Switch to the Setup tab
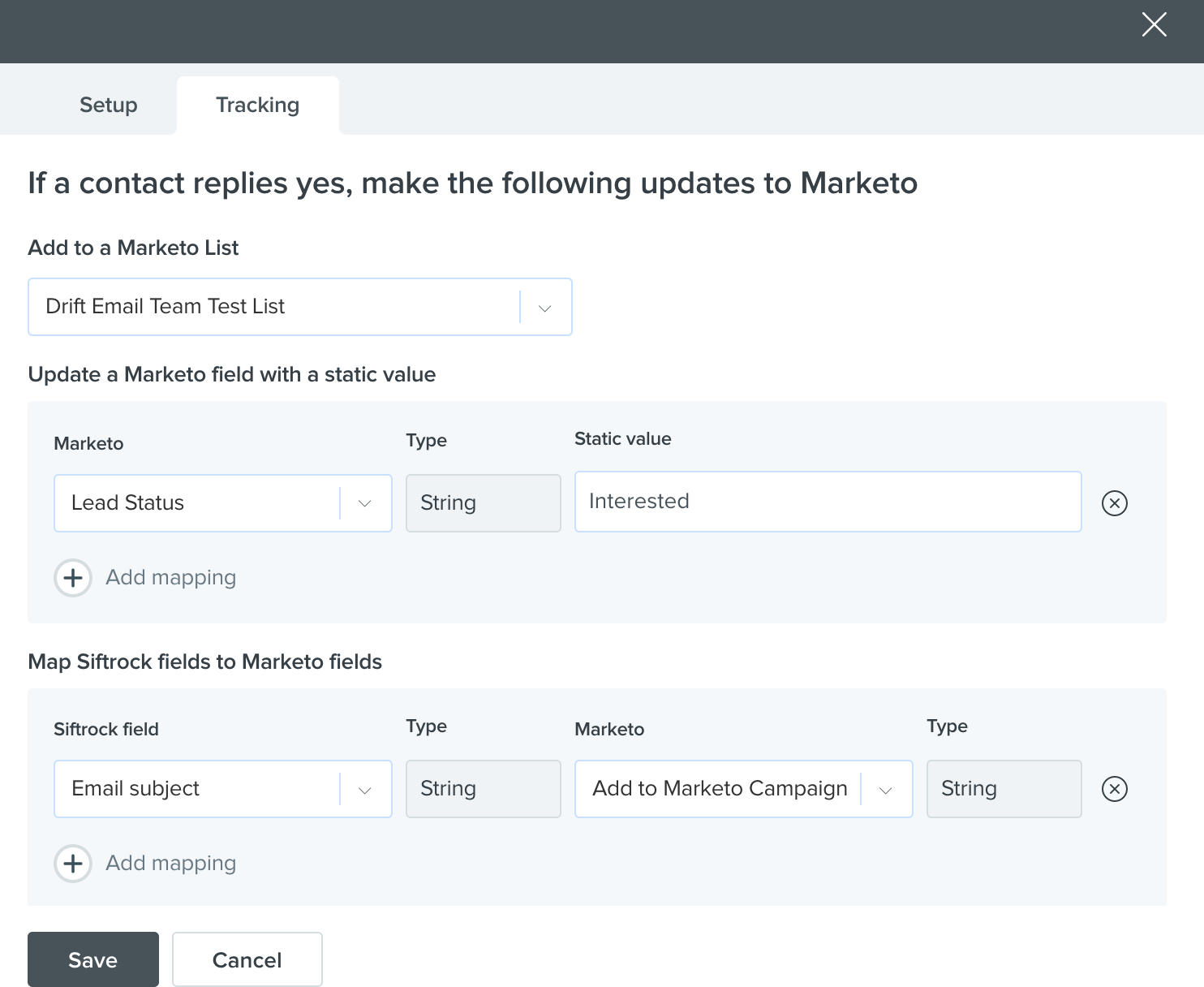Viewport: 1204px width, 987px height. tap(109, 106)
